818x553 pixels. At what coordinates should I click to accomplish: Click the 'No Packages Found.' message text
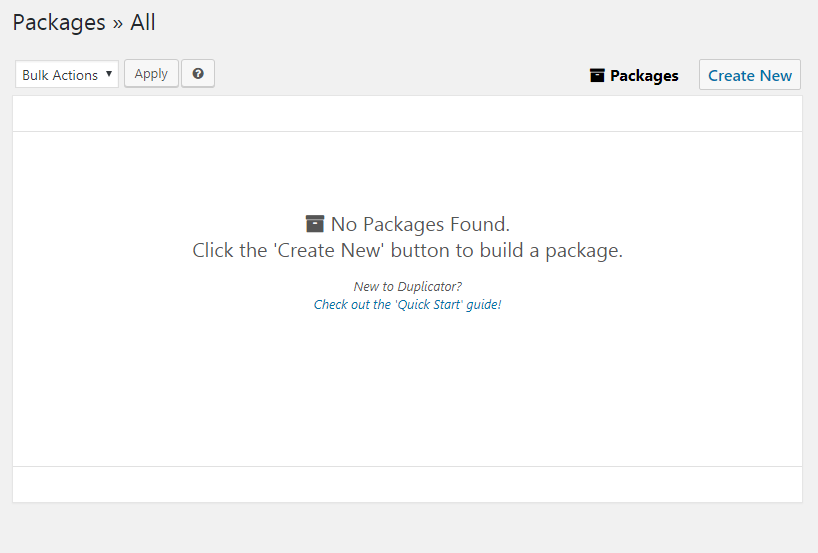(420, 224)
